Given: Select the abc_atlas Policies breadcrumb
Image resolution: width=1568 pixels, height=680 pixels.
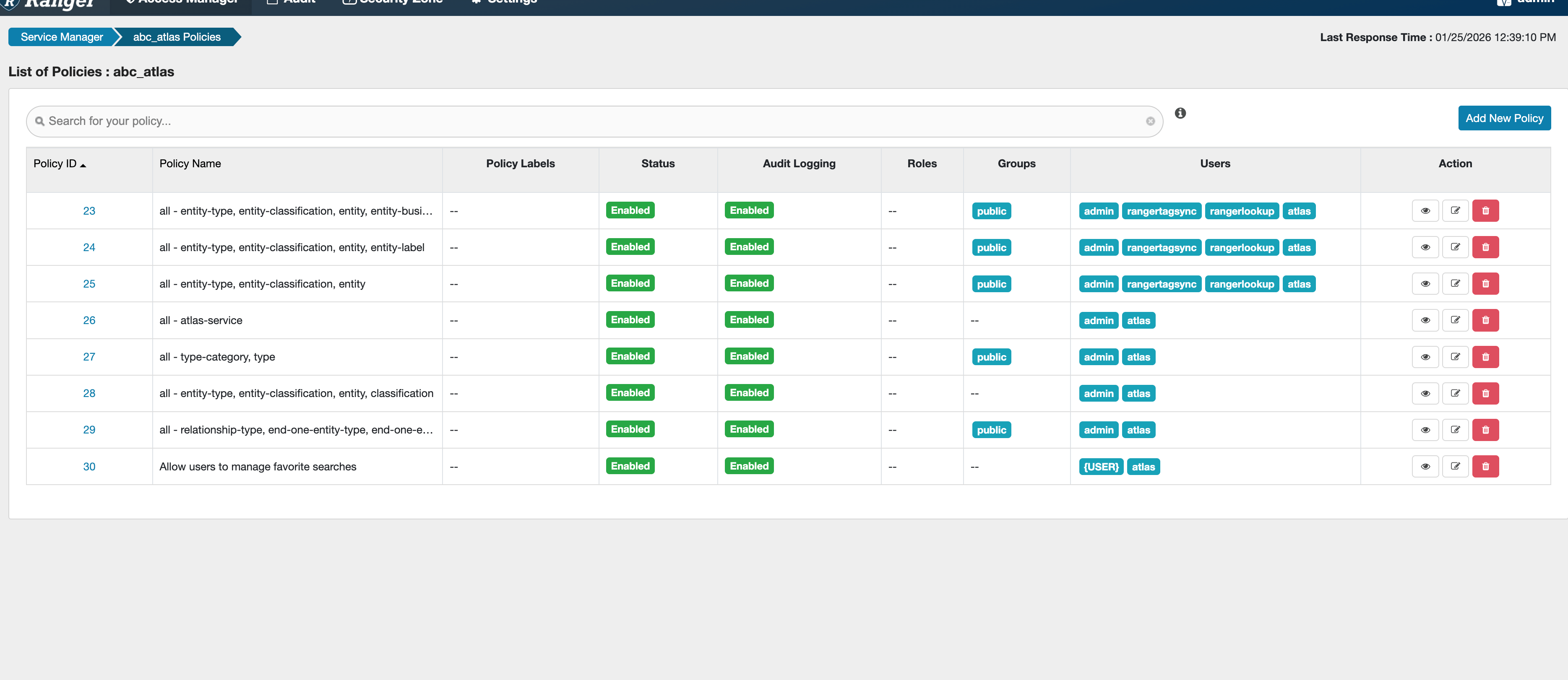Looking at the screenshot, I should (x=177, y=37).
